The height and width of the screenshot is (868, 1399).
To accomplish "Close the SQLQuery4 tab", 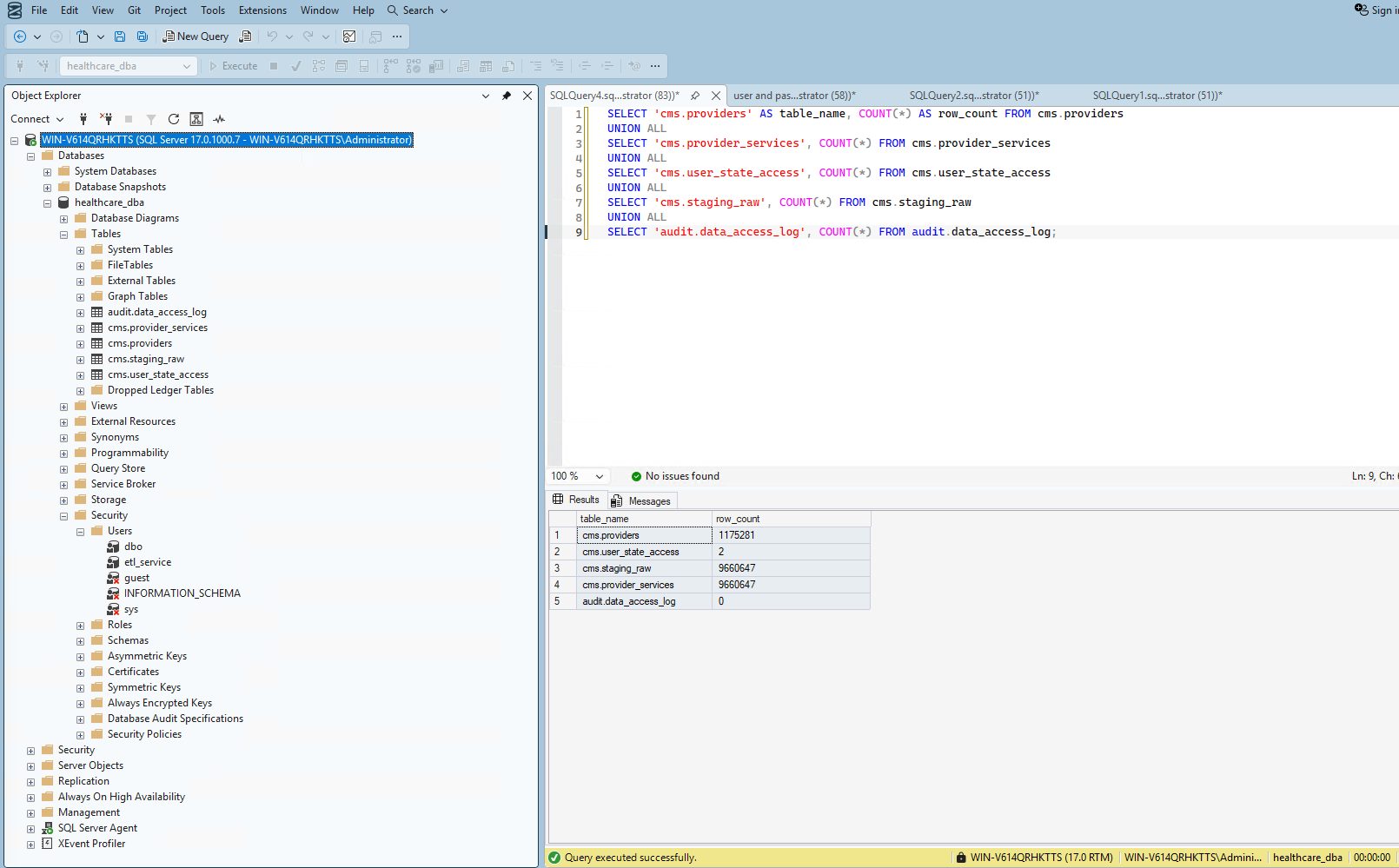I will tap(716, 96).
